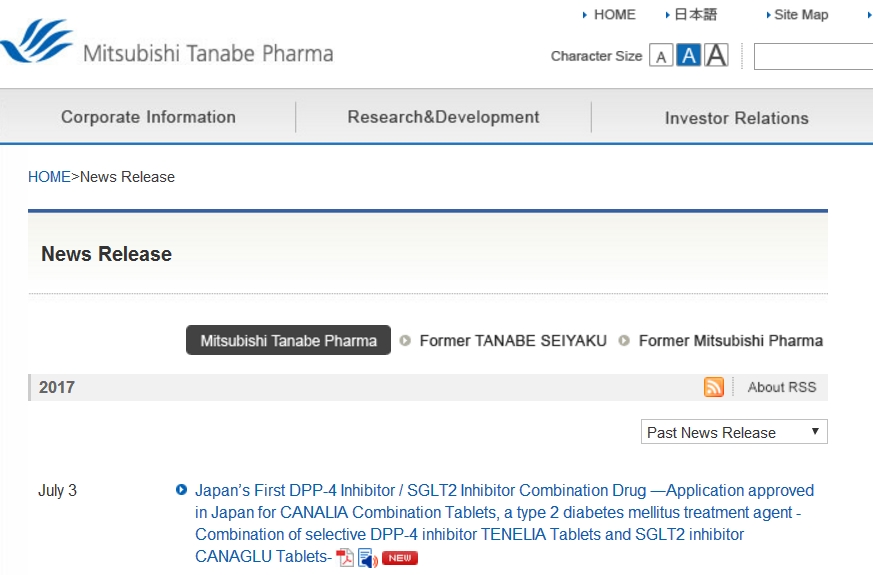
Task: Switch to Former Mitsubishi Pharma releases
Action: click(x=730, y=340)
